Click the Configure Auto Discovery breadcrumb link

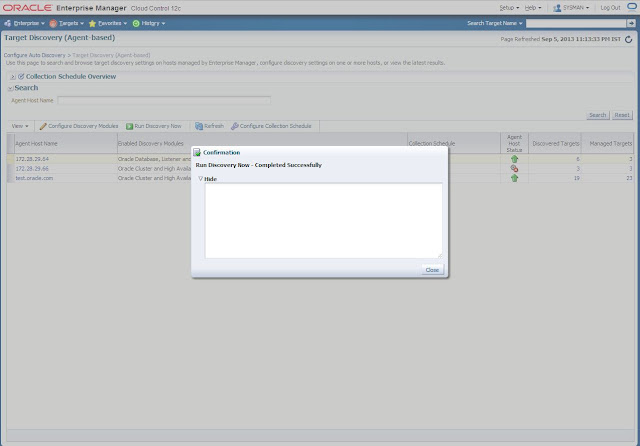pos(35,55)
